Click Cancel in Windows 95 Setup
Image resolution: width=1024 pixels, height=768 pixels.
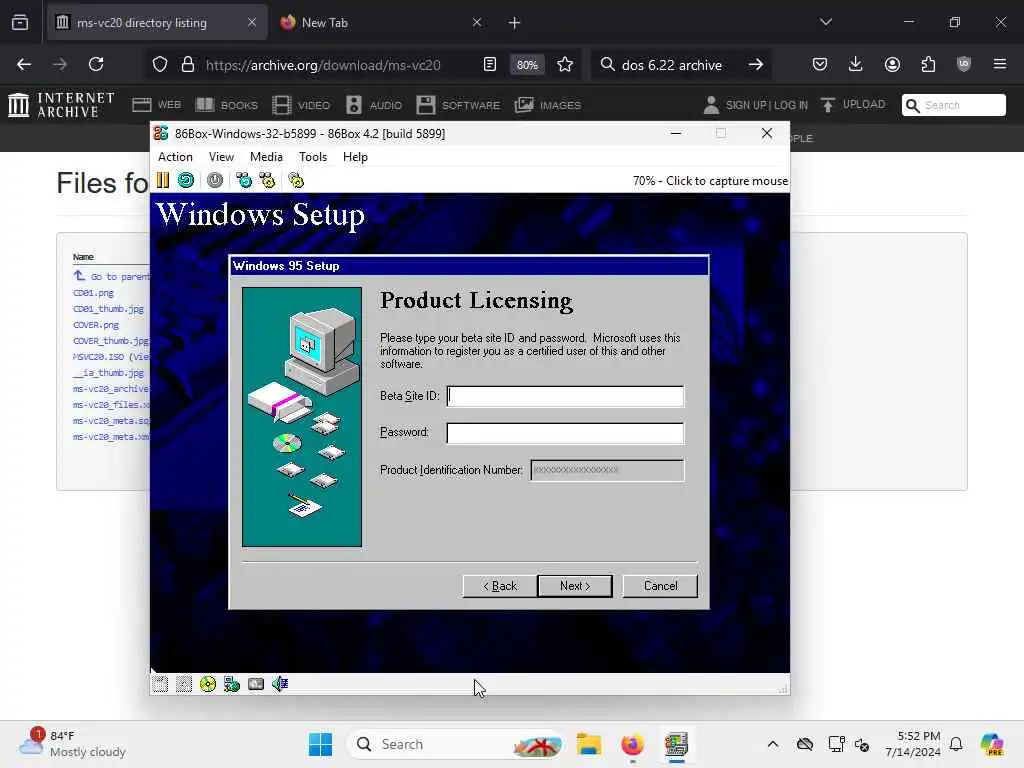[660, 586]
